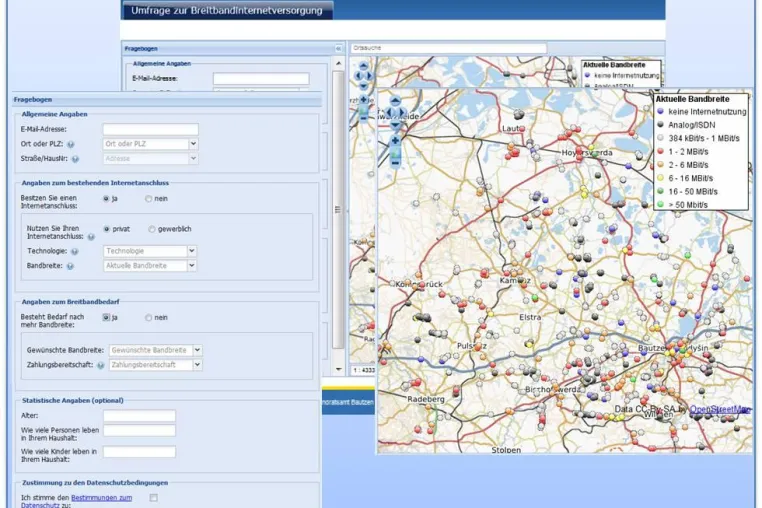This screenshot has height=508, width=762.
Task: Collapse the Fragebogen panel with the double-arrow
Action: pos(338,49)
